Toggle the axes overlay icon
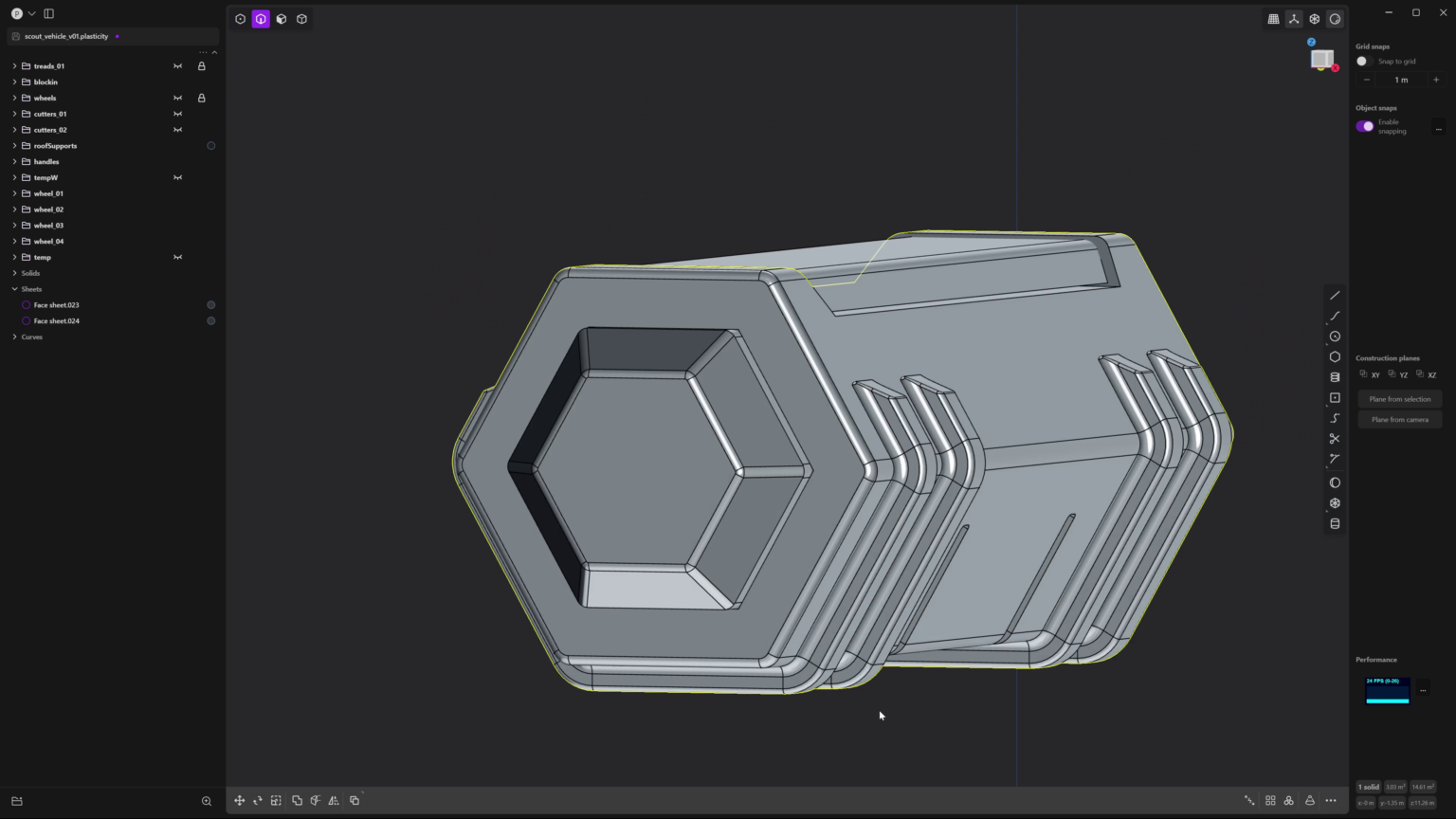This screenshot has height=819, width=1456. point(1294,19)
